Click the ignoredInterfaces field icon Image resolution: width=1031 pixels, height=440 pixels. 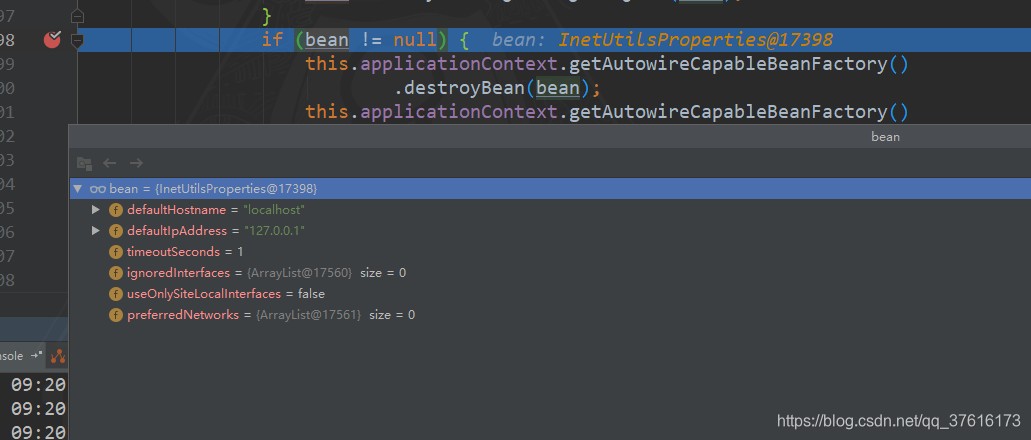(x=116, y=273)
